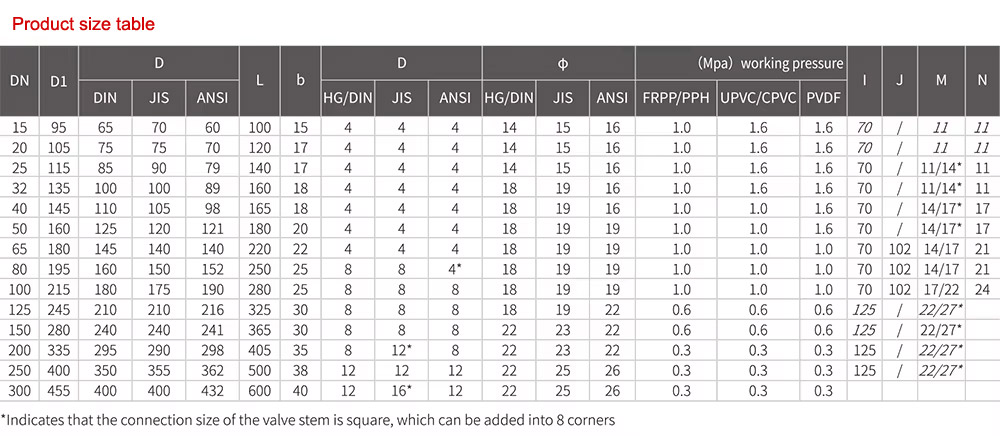Select the 16* cell in the last row
Image resolution: width=1000 pixels, height=436 pixels.
[x=401, y=389]
